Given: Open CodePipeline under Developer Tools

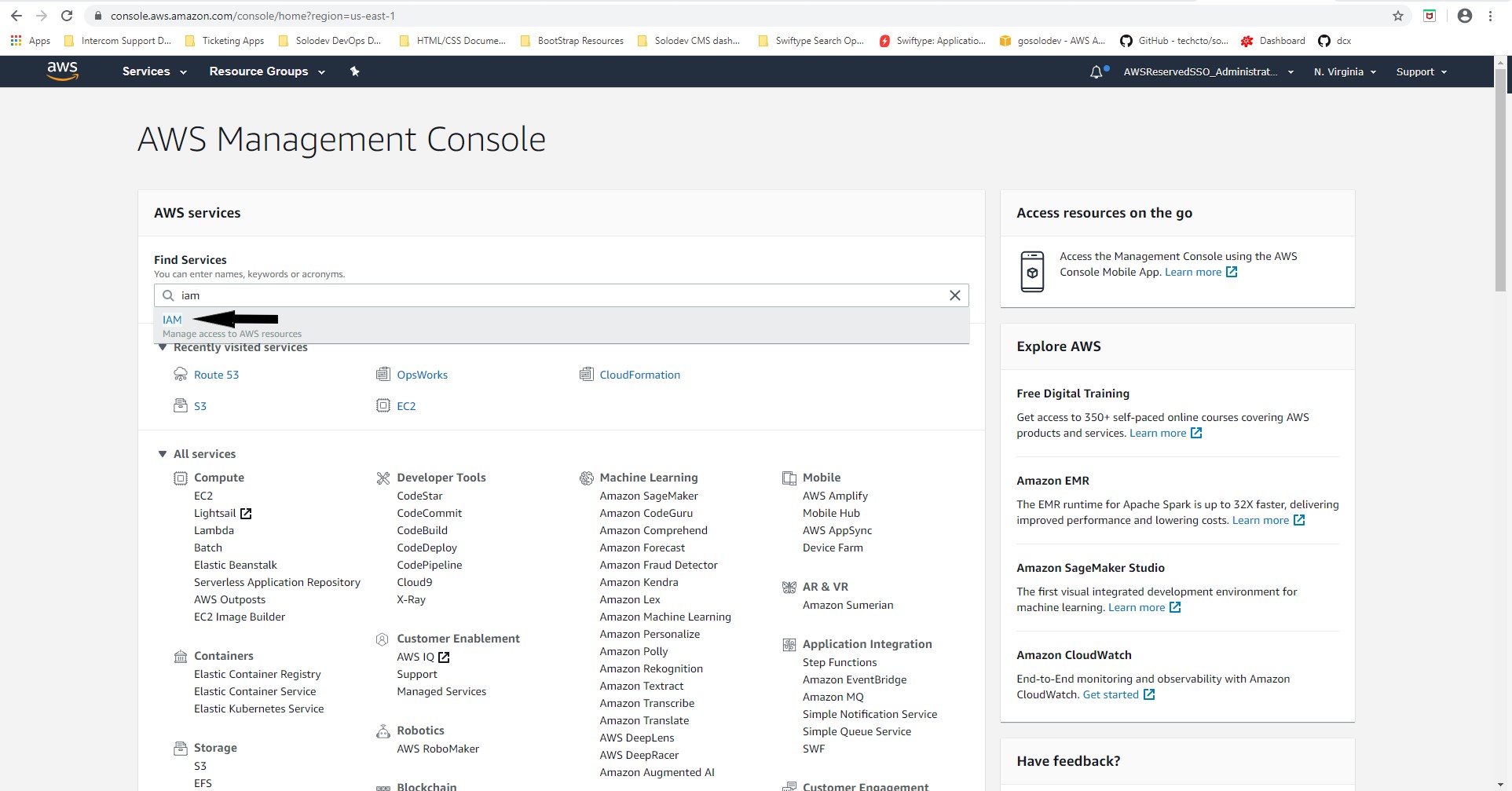Looking at the screenshot, I should (x=429, y=565).
